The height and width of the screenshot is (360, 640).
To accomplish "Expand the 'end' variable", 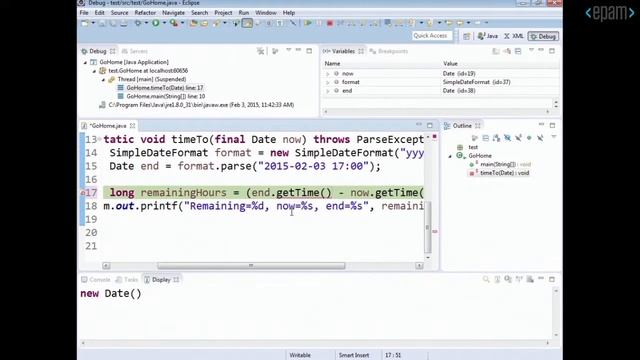I will coord(327,91).
